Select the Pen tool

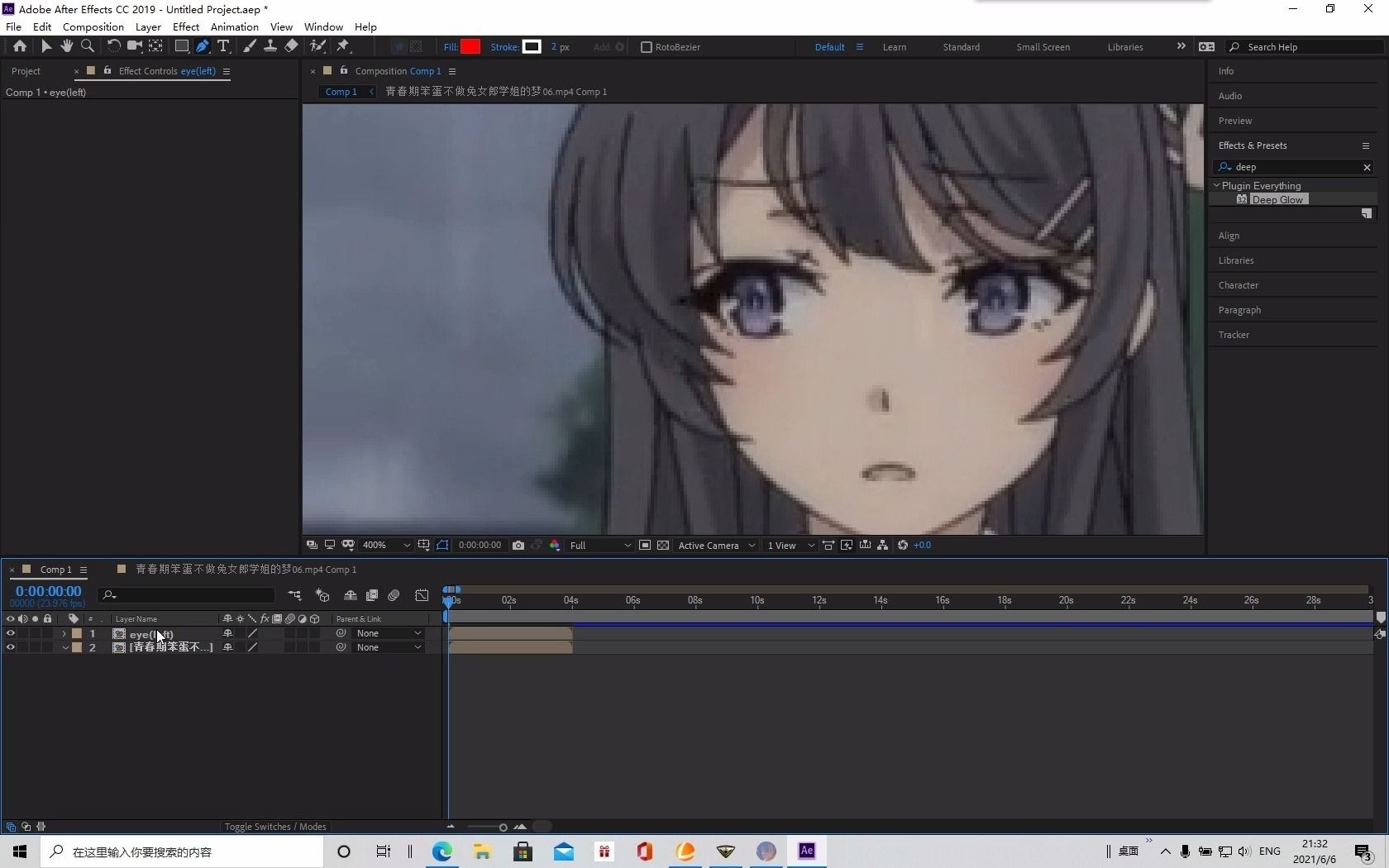[x=203, y=46]
